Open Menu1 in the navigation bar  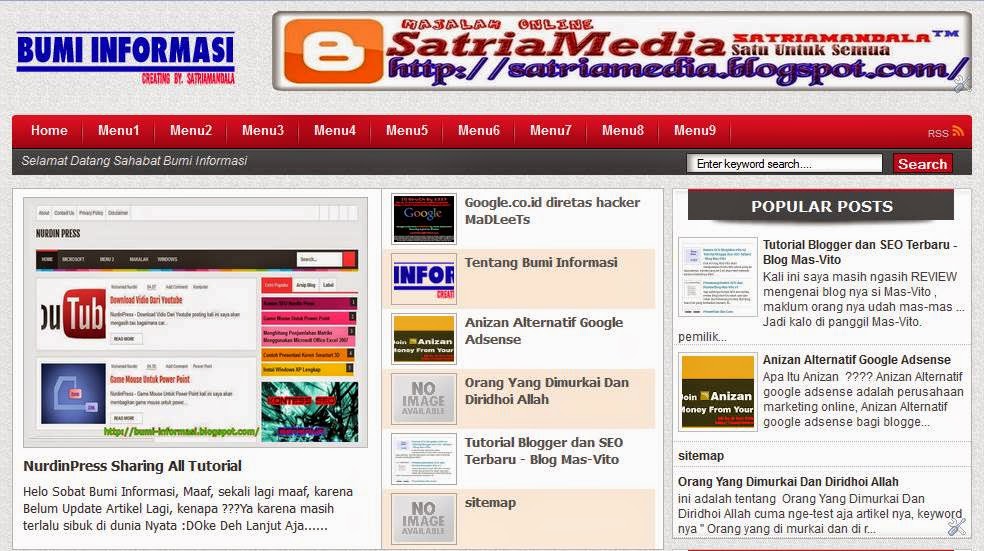(119, 131)
